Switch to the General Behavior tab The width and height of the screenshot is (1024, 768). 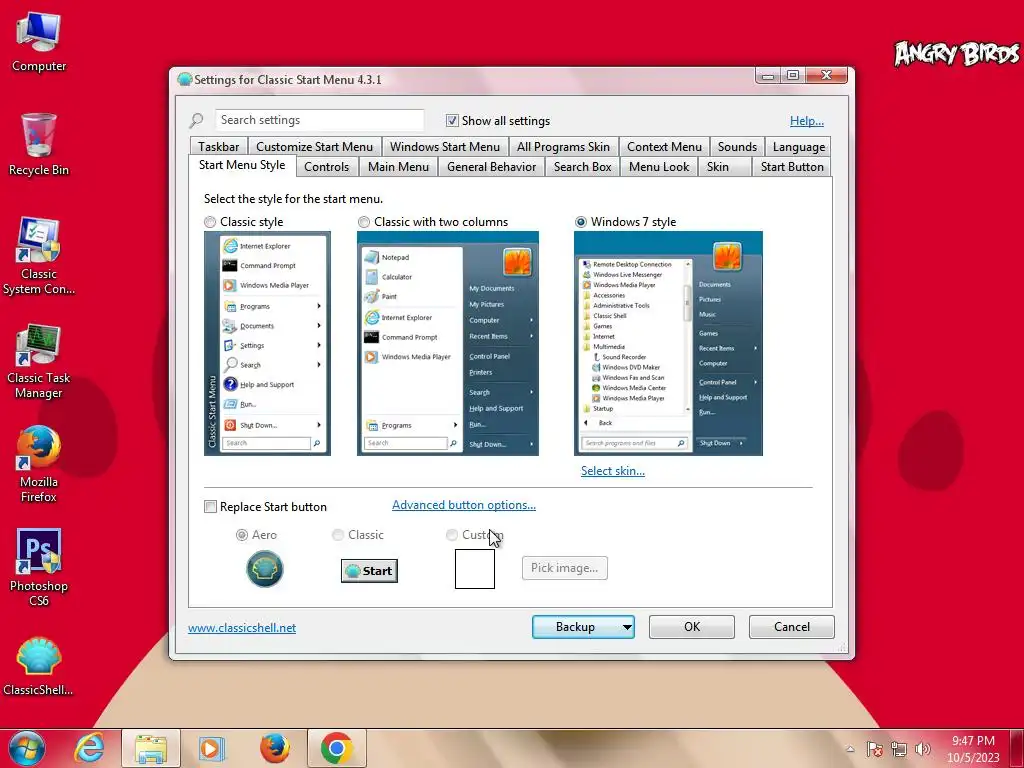point(491,167)
